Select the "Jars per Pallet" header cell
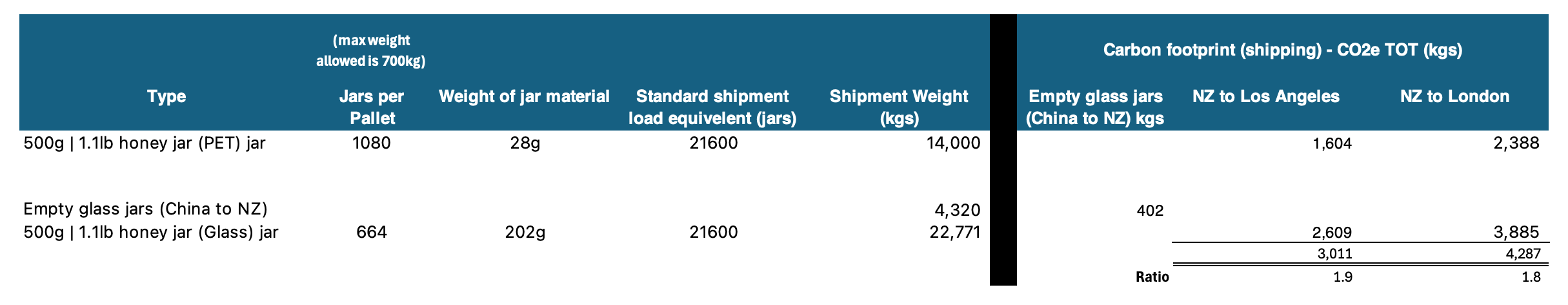 pos(371,107)
